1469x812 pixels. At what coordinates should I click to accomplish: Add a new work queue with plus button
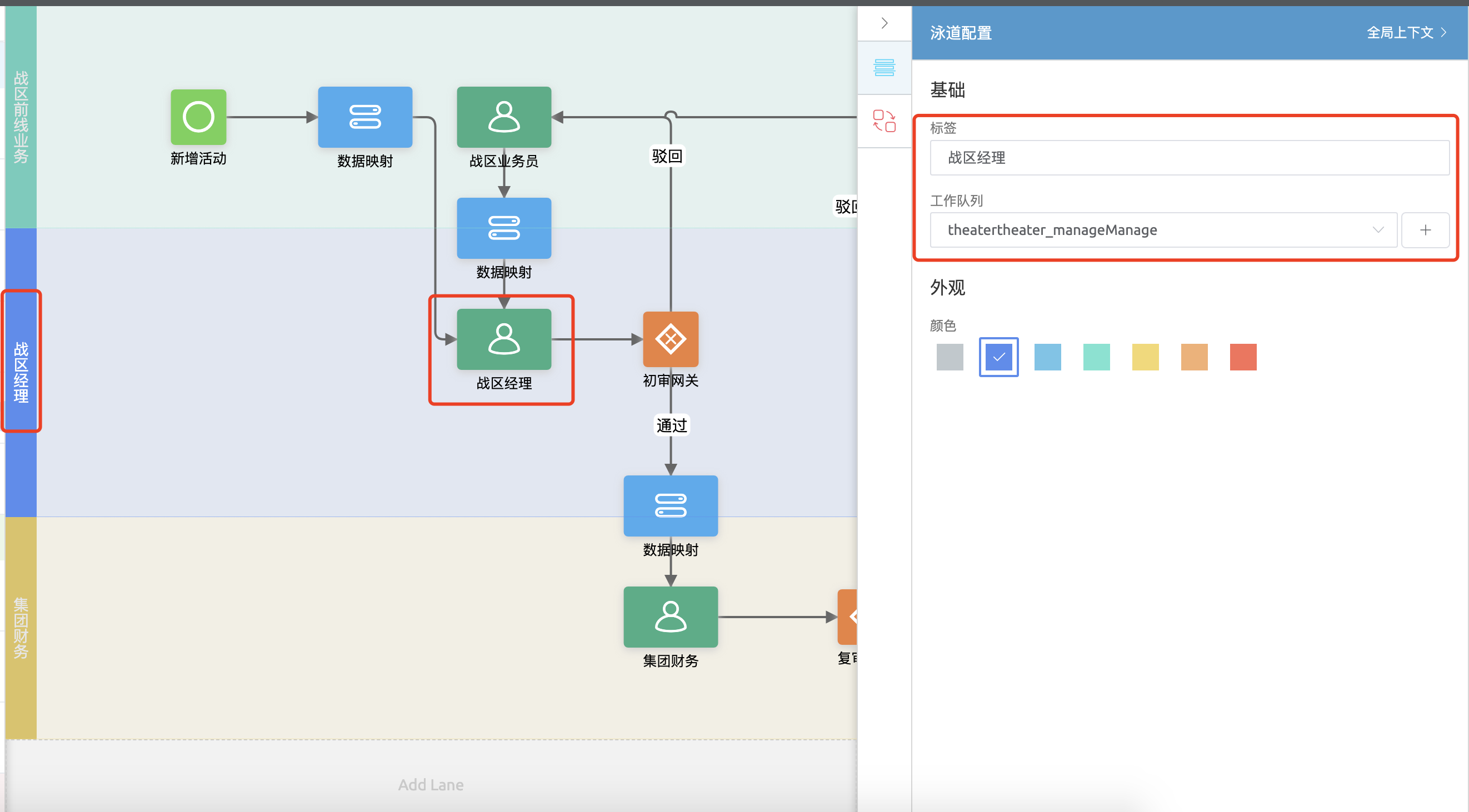pyautogui.click(x=1425, y=230)
